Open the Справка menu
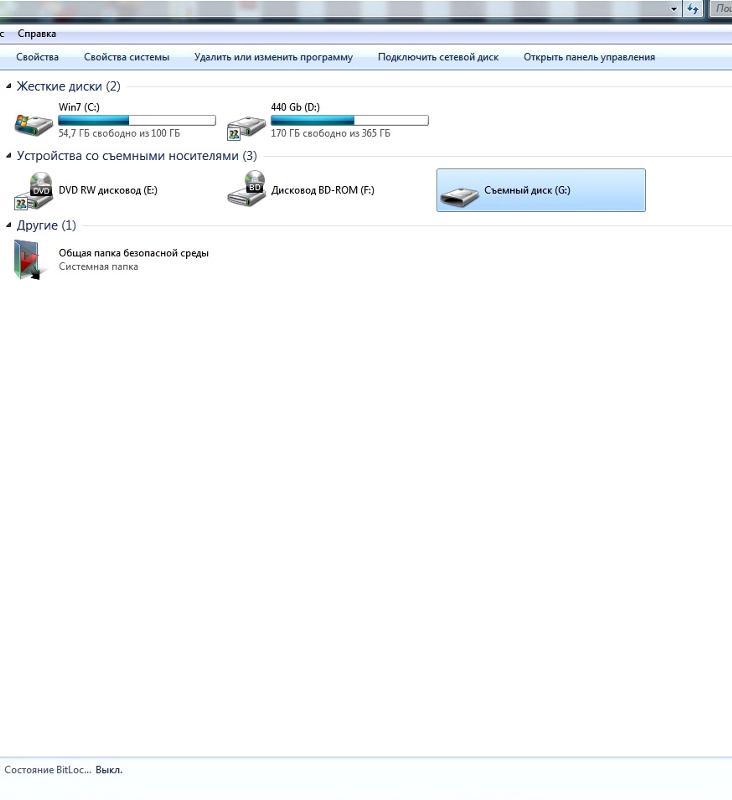The height and width of the screenshot is (800, 732). click(x=37, y=34)
